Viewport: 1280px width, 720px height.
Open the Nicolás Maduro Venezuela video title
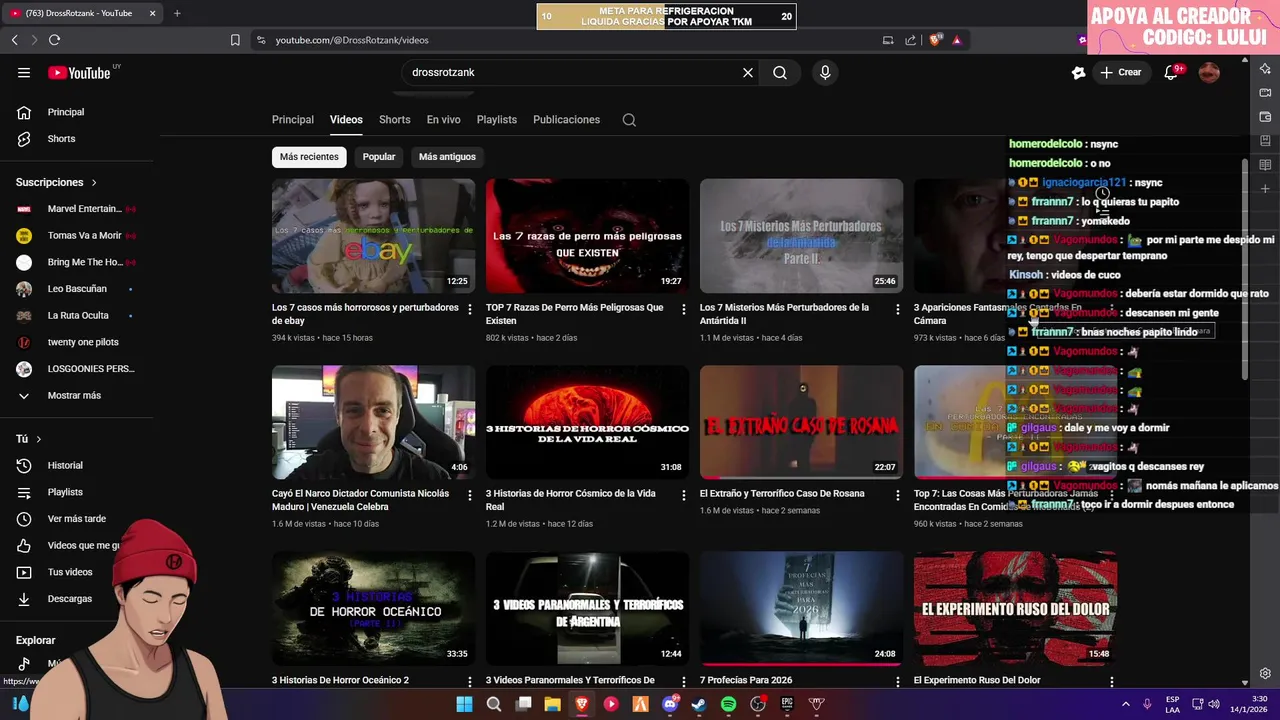[x=360, y=500]
